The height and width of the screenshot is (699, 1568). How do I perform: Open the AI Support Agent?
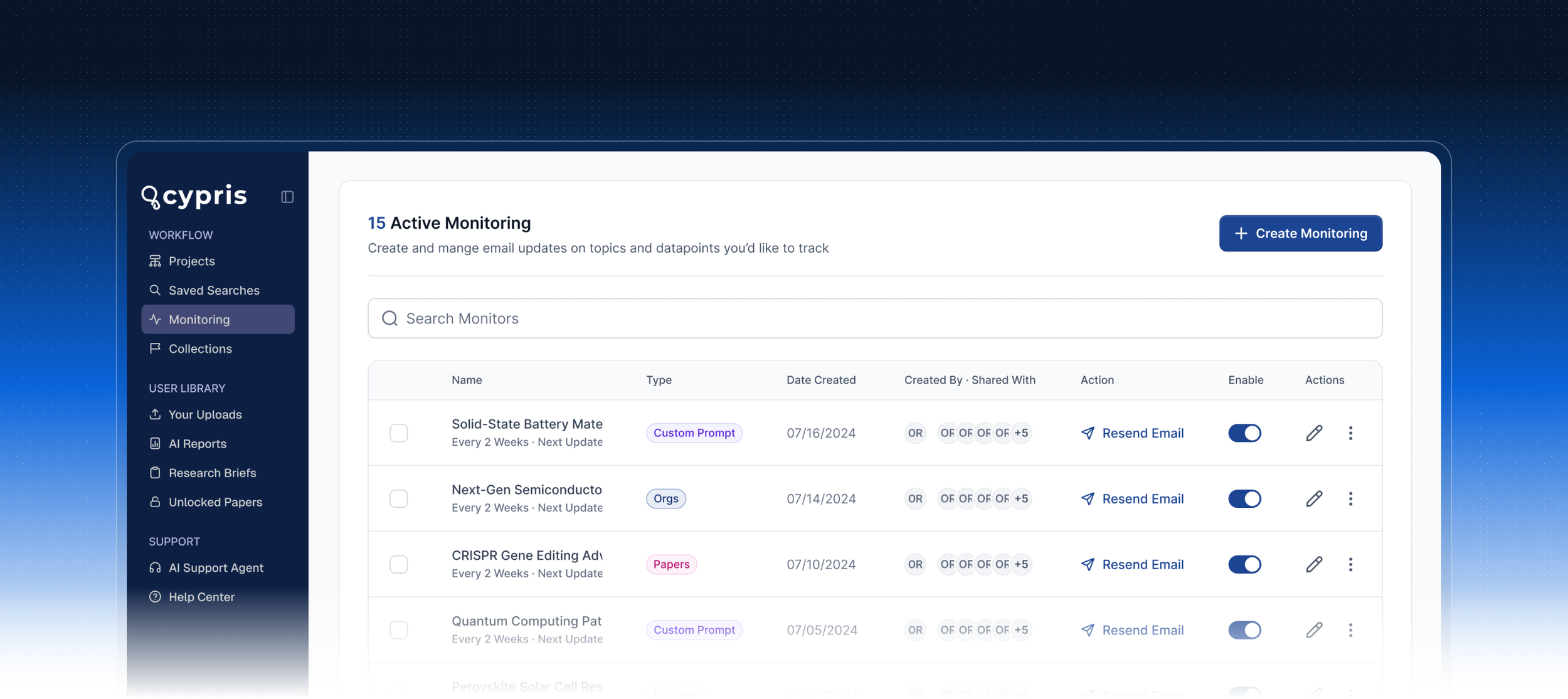[x=218, y=567]
